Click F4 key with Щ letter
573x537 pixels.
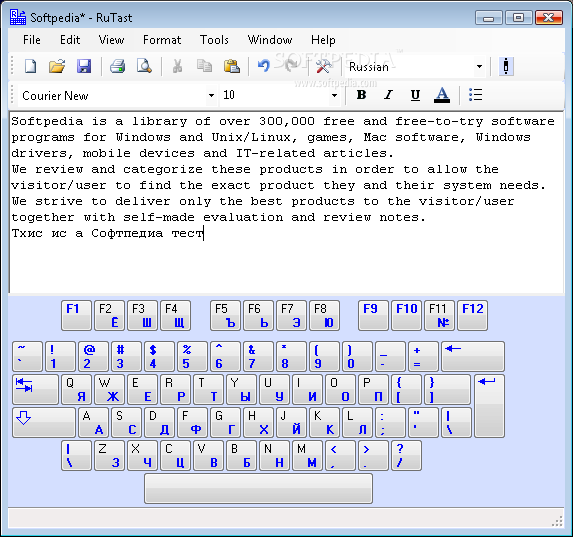(175, 315)
